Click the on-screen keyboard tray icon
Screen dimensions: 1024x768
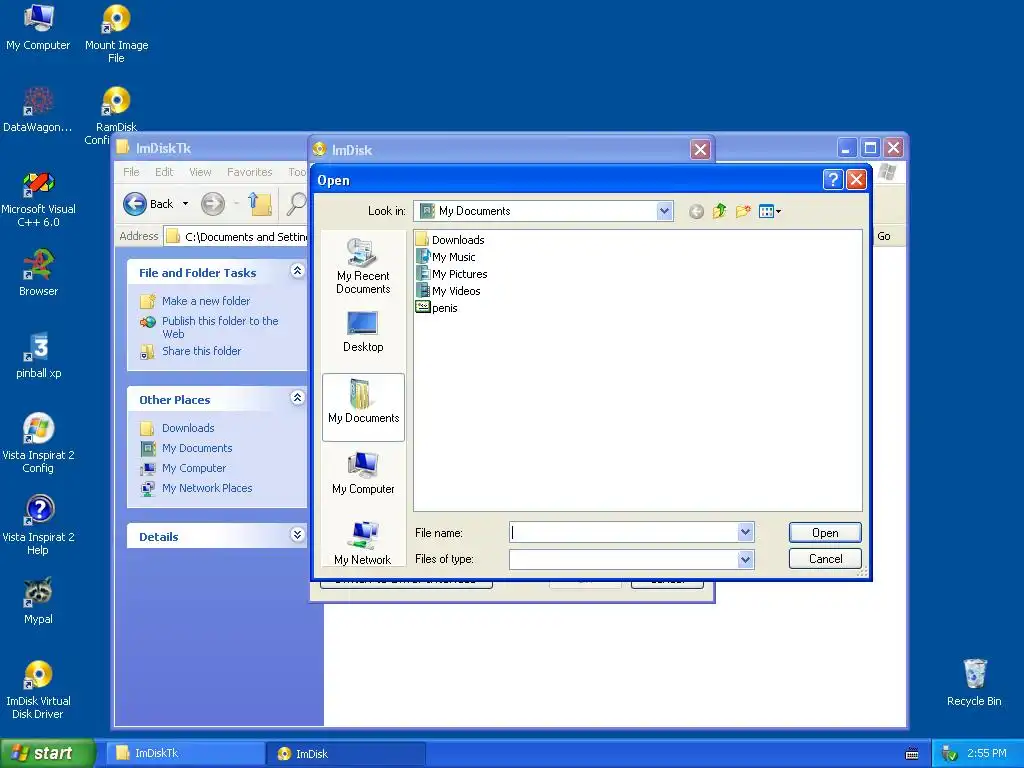(912, 754)
